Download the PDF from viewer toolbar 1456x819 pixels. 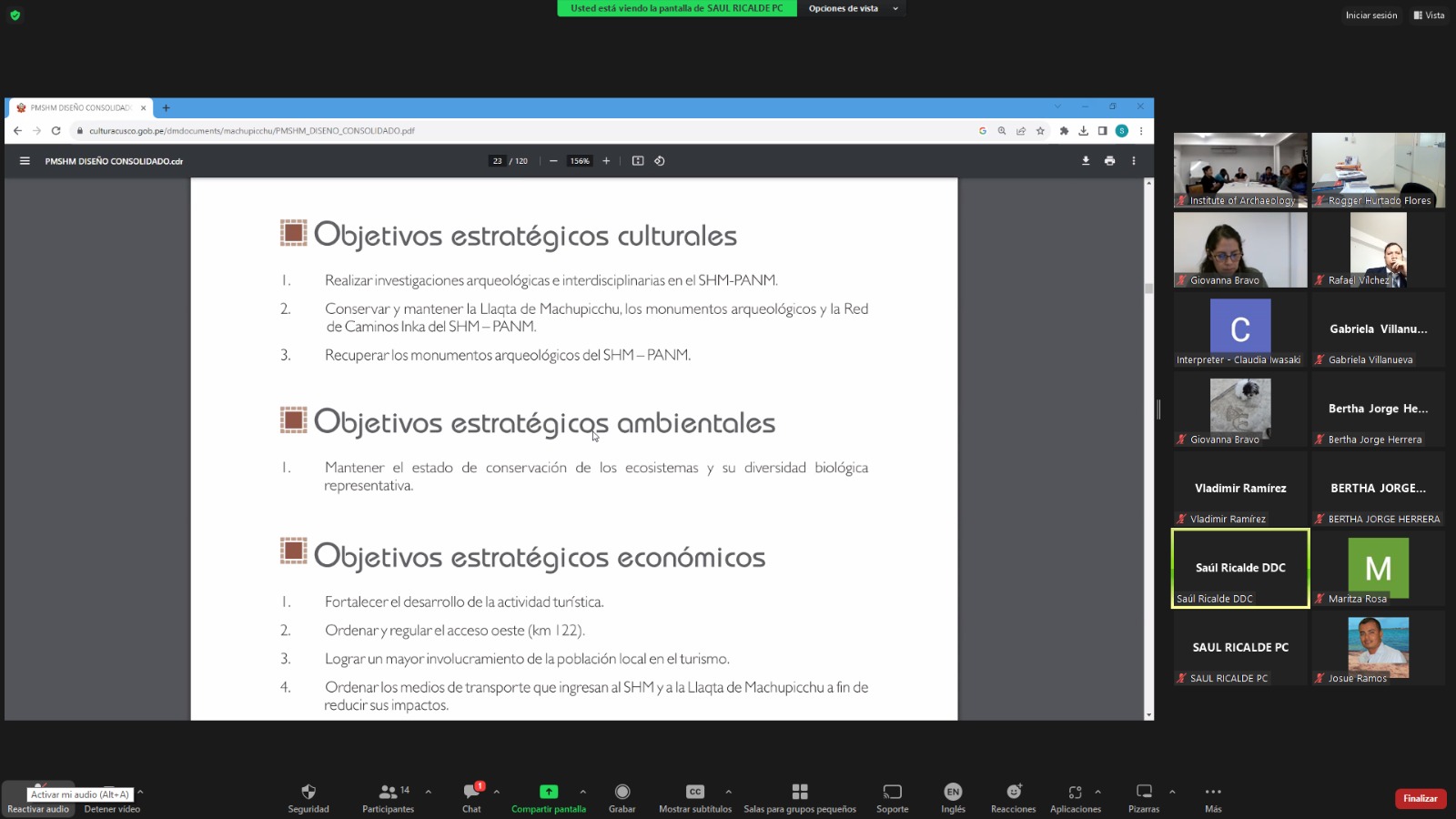[x=1086, y=161]
